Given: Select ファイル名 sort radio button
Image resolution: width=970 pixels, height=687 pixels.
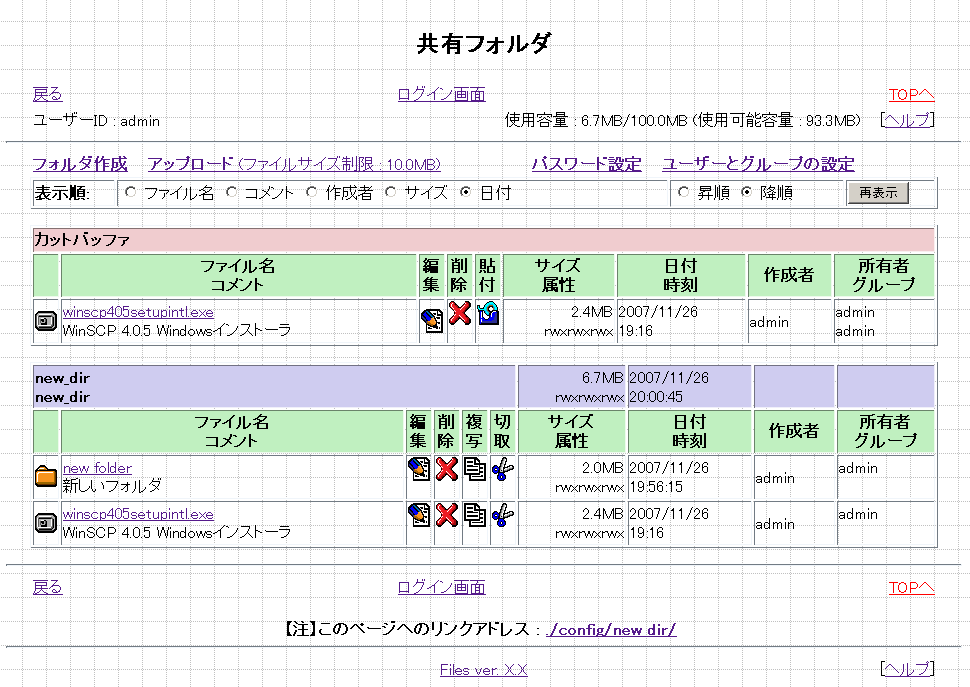Looking at the screenshot, I should (131, 192).
